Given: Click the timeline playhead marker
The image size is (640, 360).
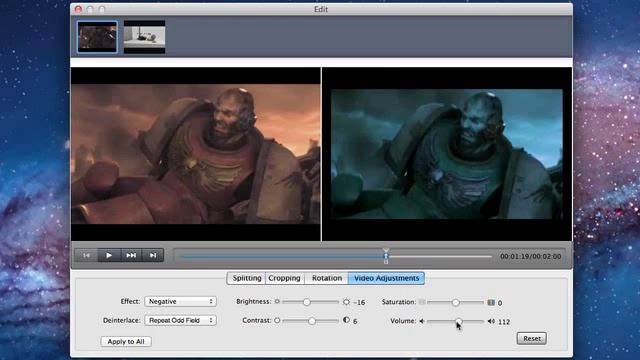Looking at the screenshot, I should pos(386,256).
